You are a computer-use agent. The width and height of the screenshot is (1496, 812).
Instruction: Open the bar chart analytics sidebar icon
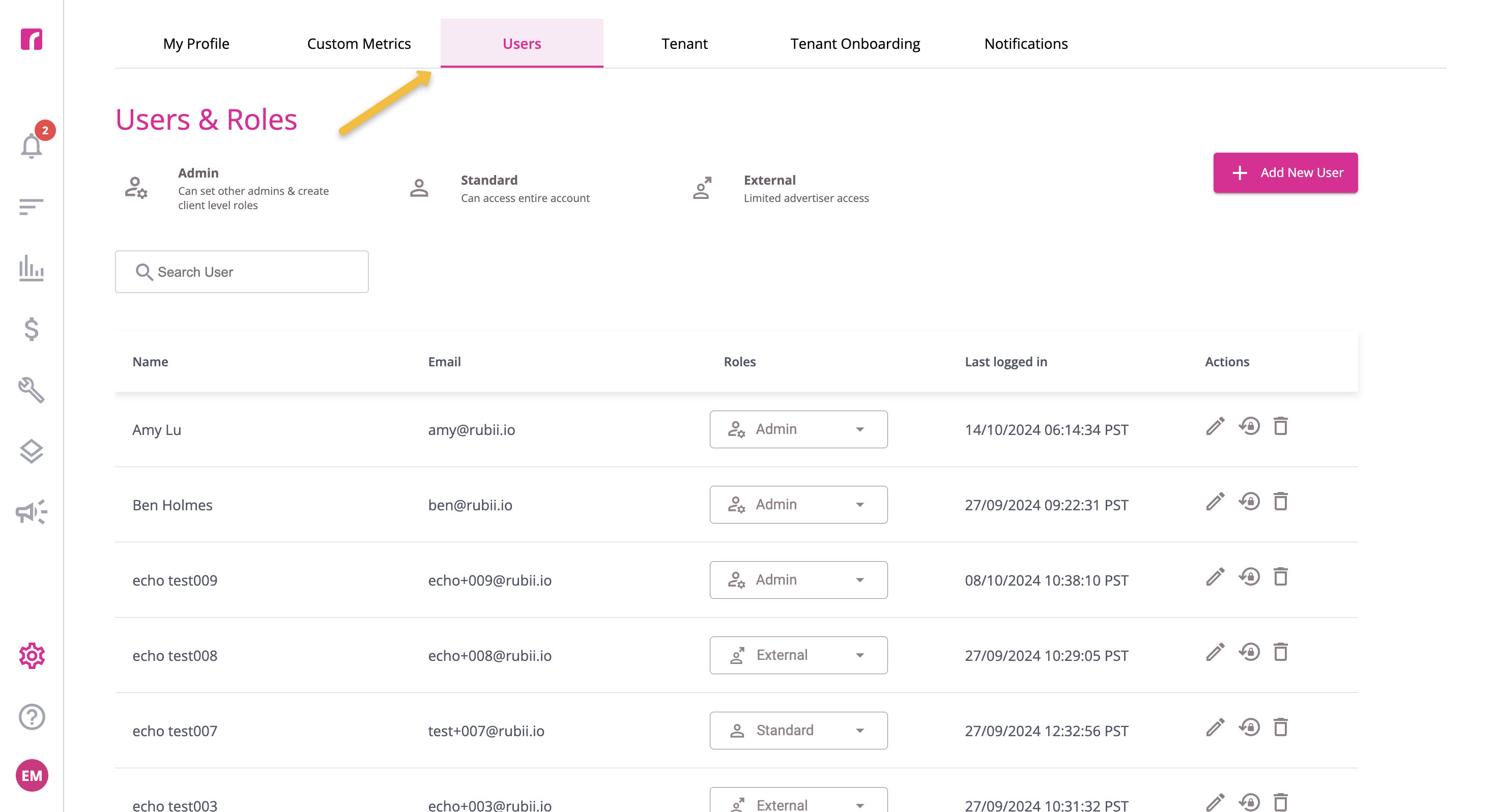(32, 268)
